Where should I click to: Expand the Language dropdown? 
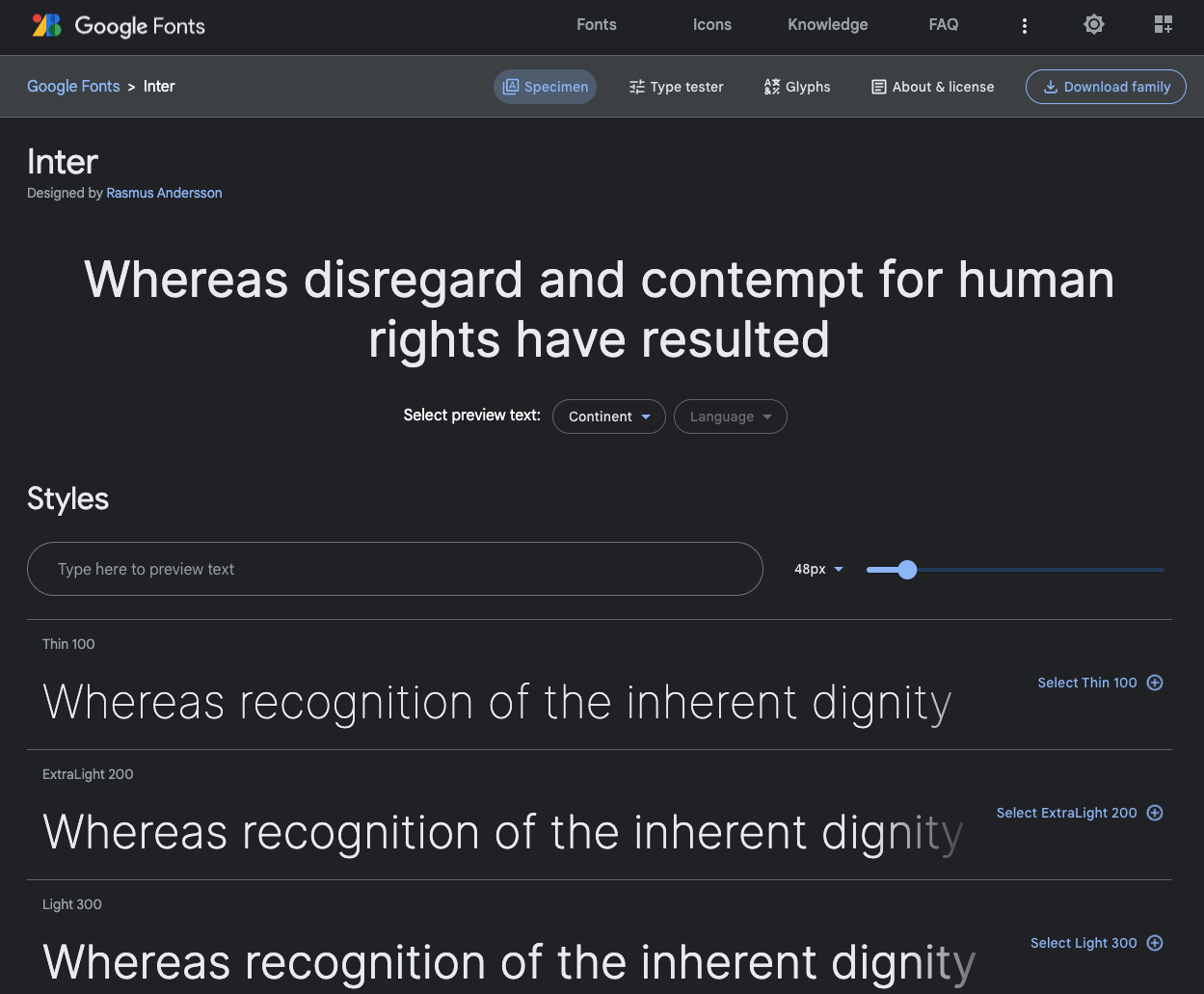(x=731, y=416)
